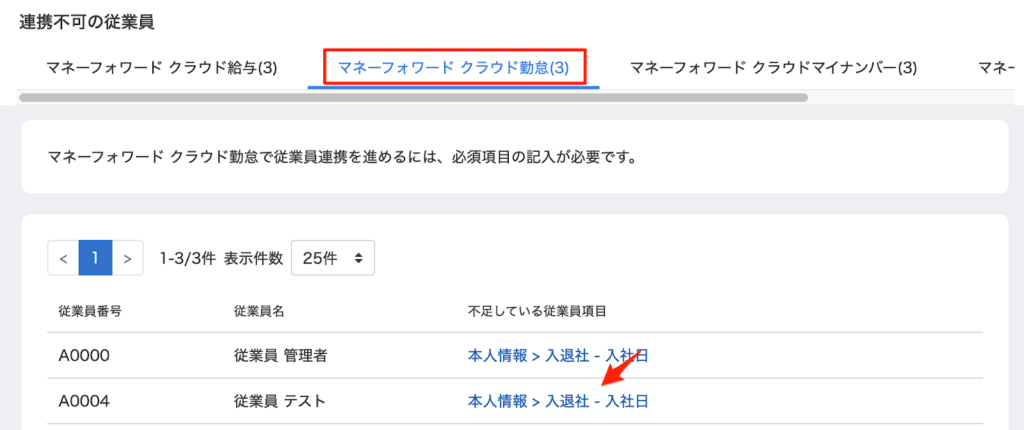Click the horizontal tab scrollbar thumb
The width and height of the screenshot is (1024, 430).
[412, 98]
